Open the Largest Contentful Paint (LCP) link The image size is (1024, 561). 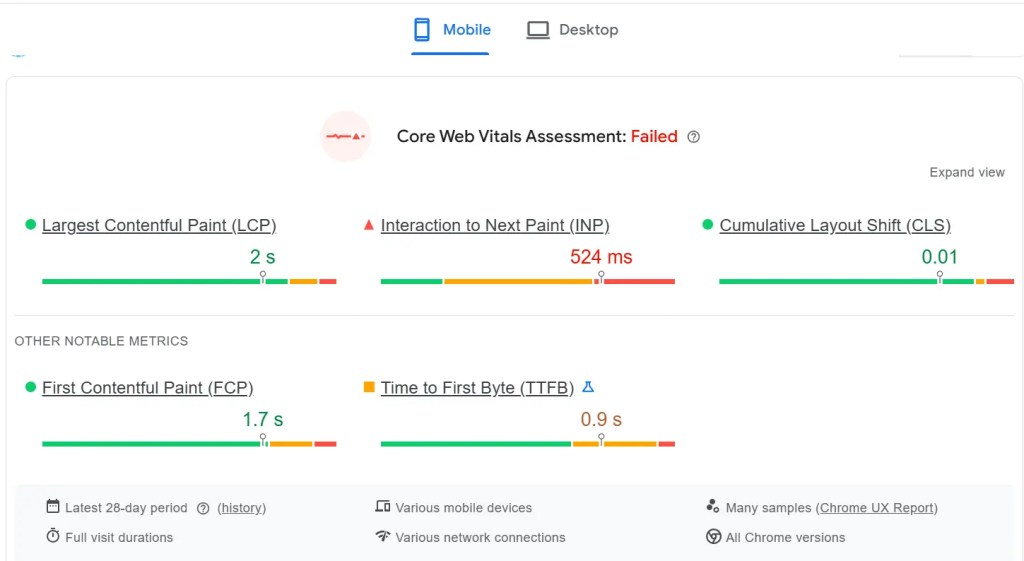[159, 225]
